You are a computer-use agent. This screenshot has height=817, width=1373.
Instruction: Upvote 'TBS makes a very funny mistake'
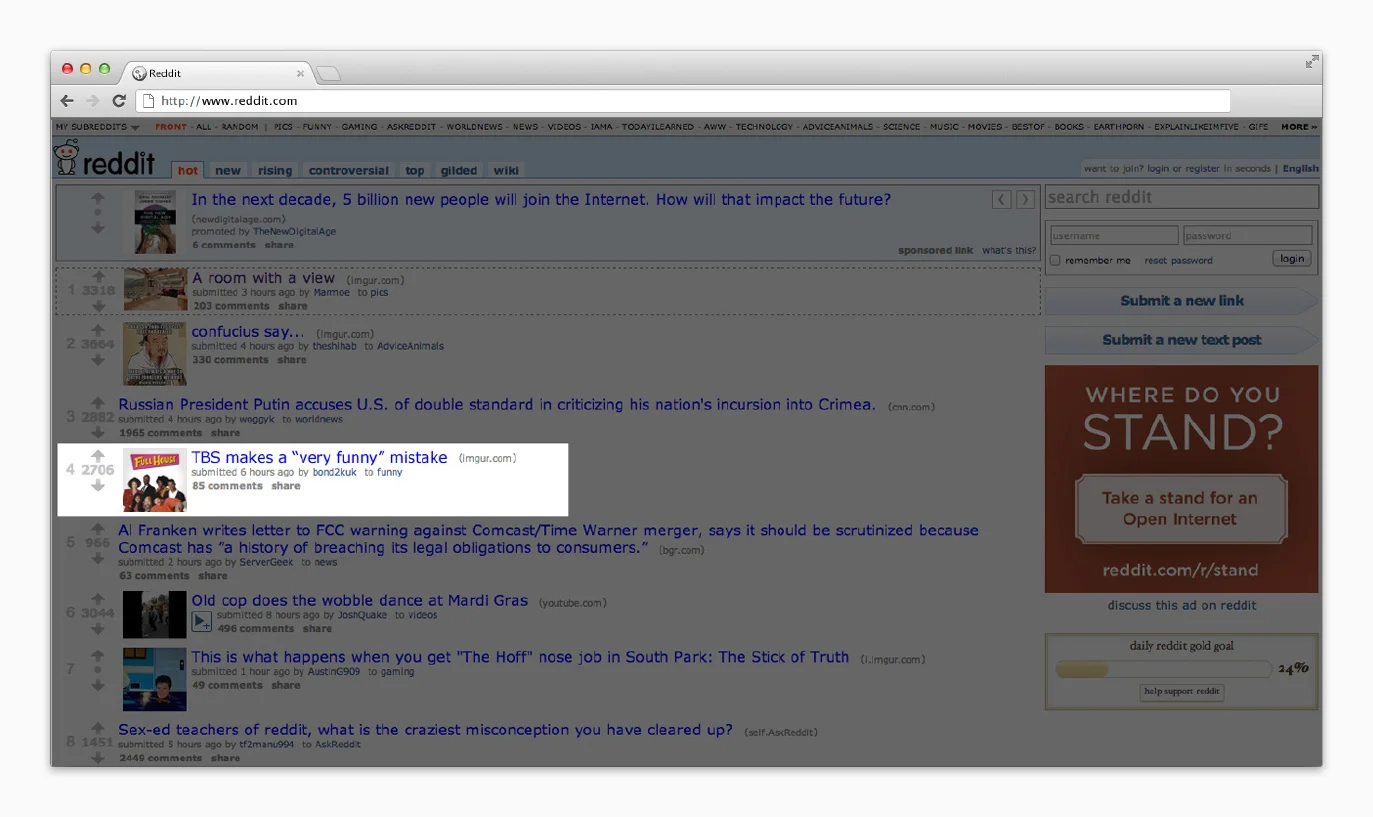point(98,455)
